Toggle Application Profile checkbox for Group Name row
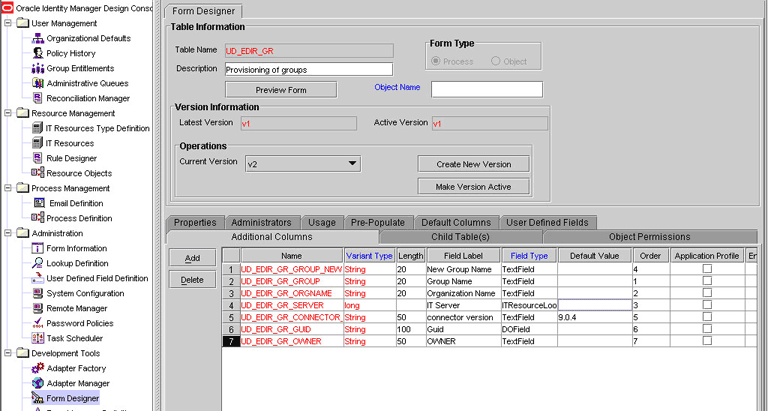The width and height of the screenshot is (768, 411). (x=707, y=281)
